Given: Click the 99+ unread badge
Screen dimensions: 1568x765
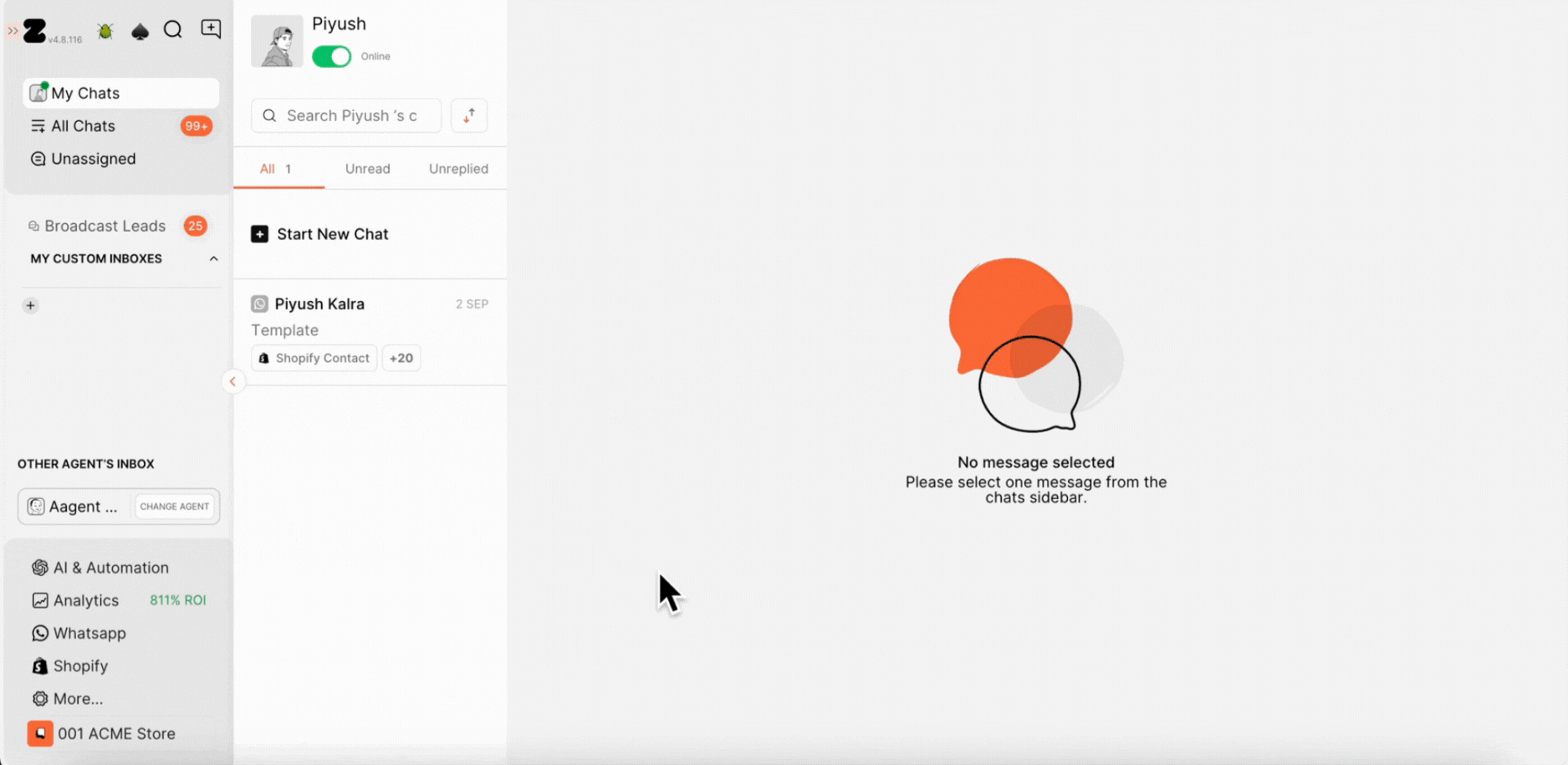Looking at the screenshot, I should [197, 126].
